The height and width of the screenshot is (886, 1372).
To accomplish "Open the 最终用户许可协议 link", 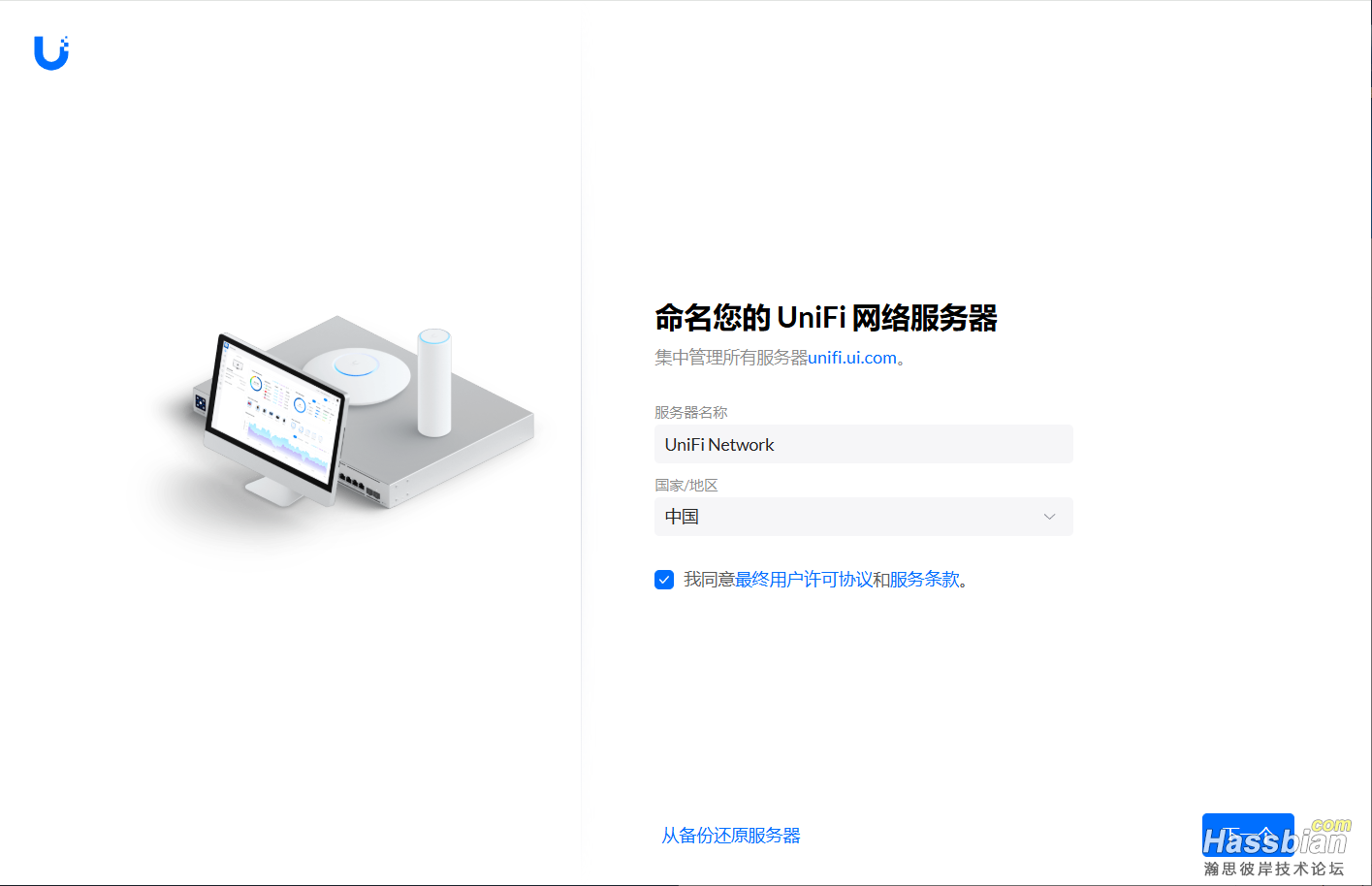I will [804, 580].
